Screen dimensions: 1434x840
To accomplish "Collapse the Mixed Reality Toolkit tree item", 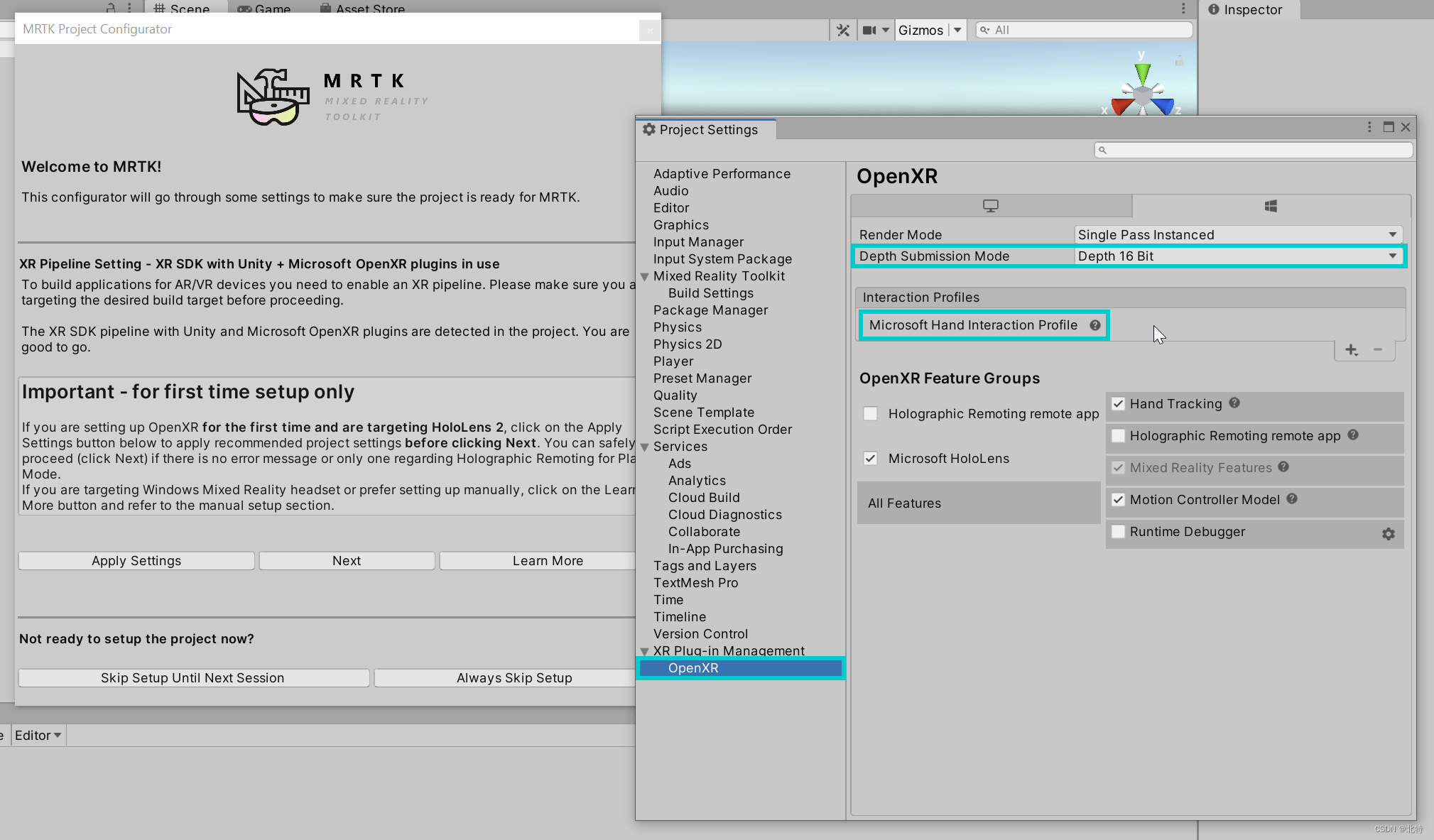I will (645, 277).
